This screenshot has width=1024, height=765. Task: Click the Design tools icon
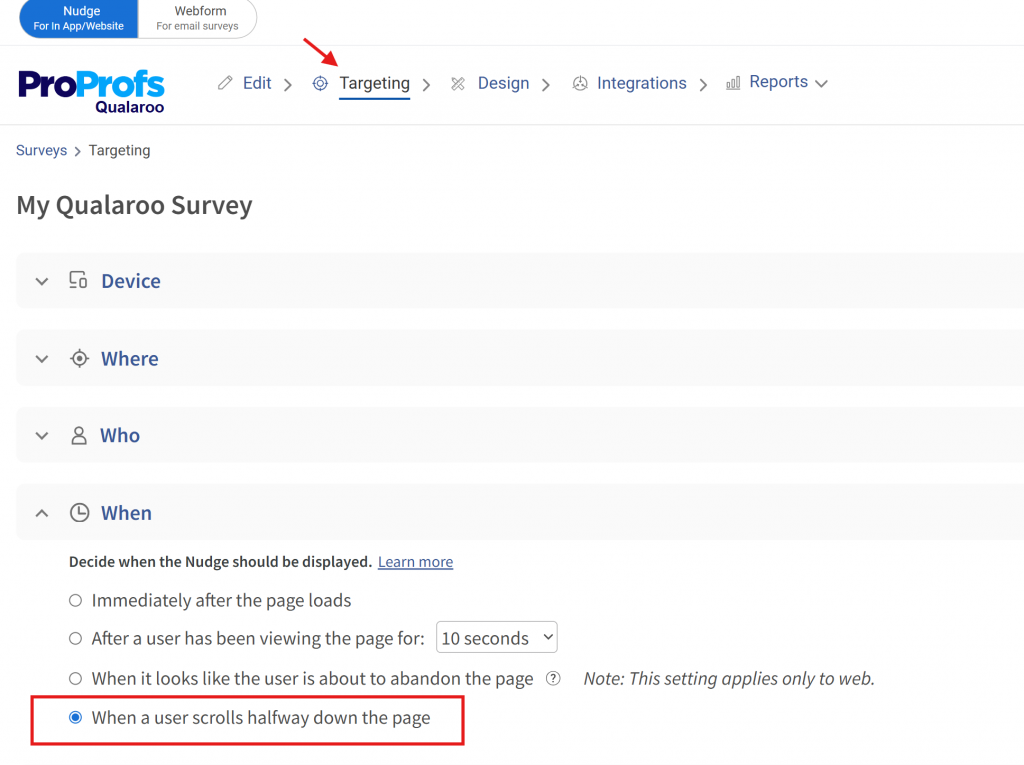pos(458,84)
